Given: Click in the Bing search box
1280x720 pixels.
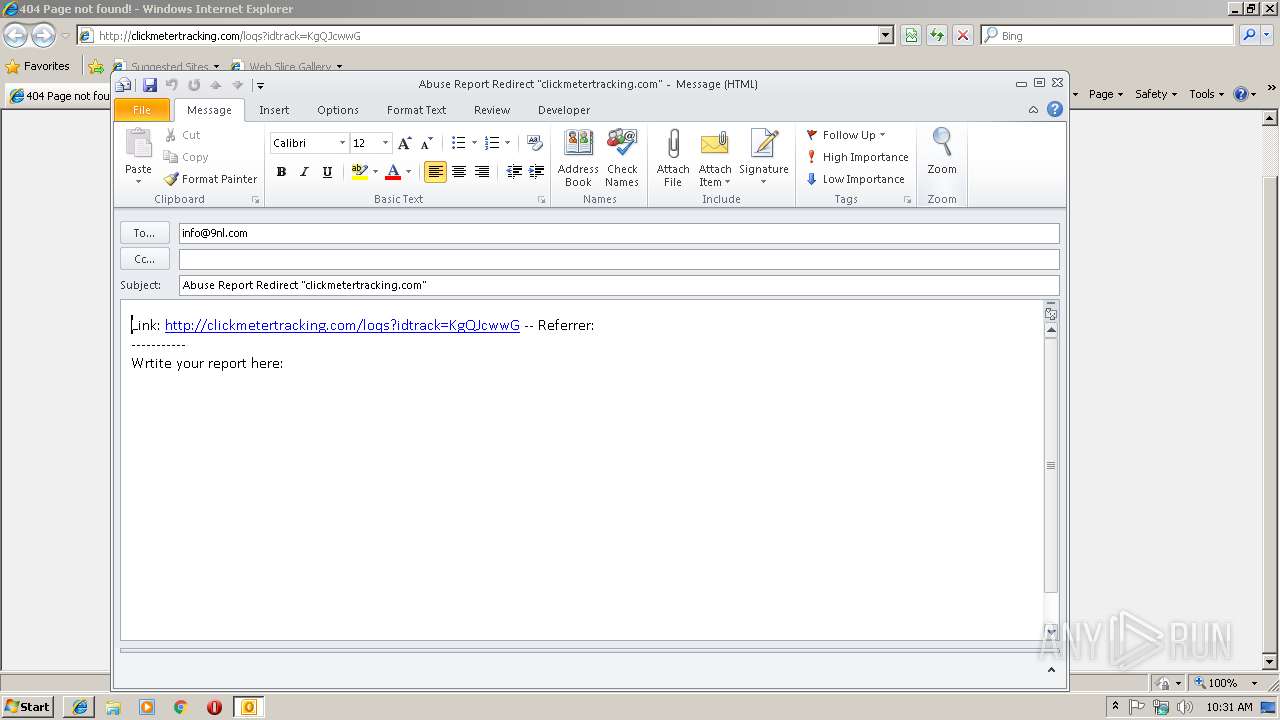Looking at the screenshot, I should (1107, 35).
